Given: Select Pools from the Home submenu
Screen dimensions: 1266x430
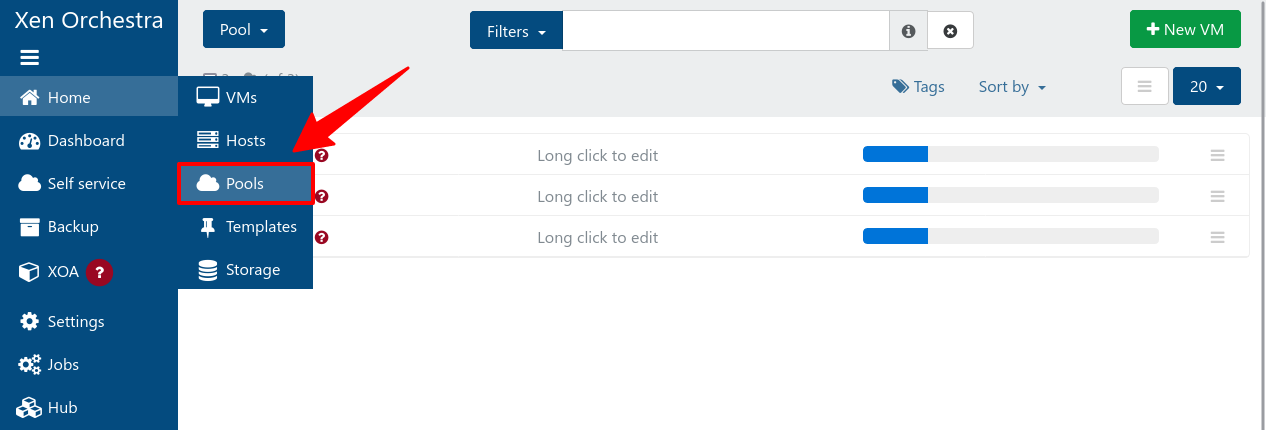Looking at the screenshot, I should pyautogui.click(x=245, y=183).
